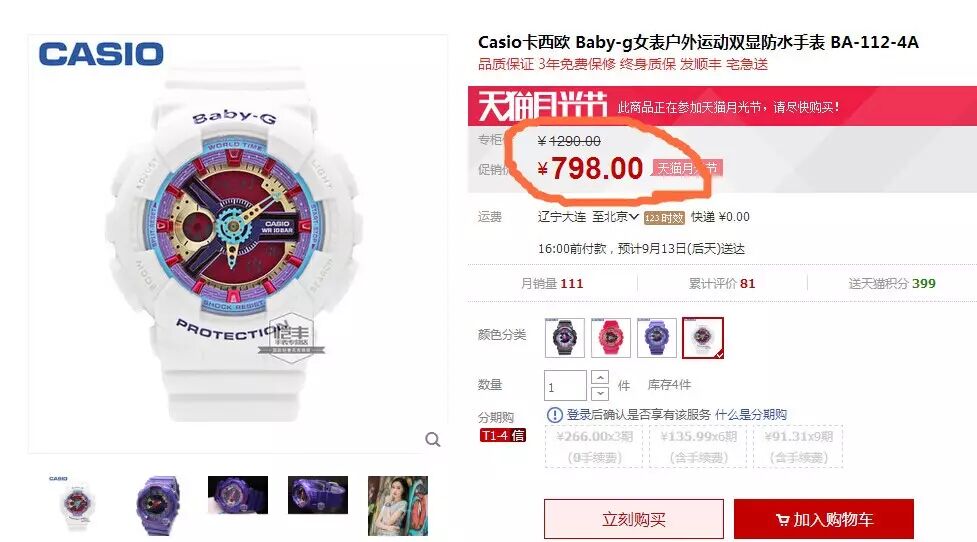Decrease quantity with the down arrow
This screenshot has width=977, height=542.
click(599, 393)
